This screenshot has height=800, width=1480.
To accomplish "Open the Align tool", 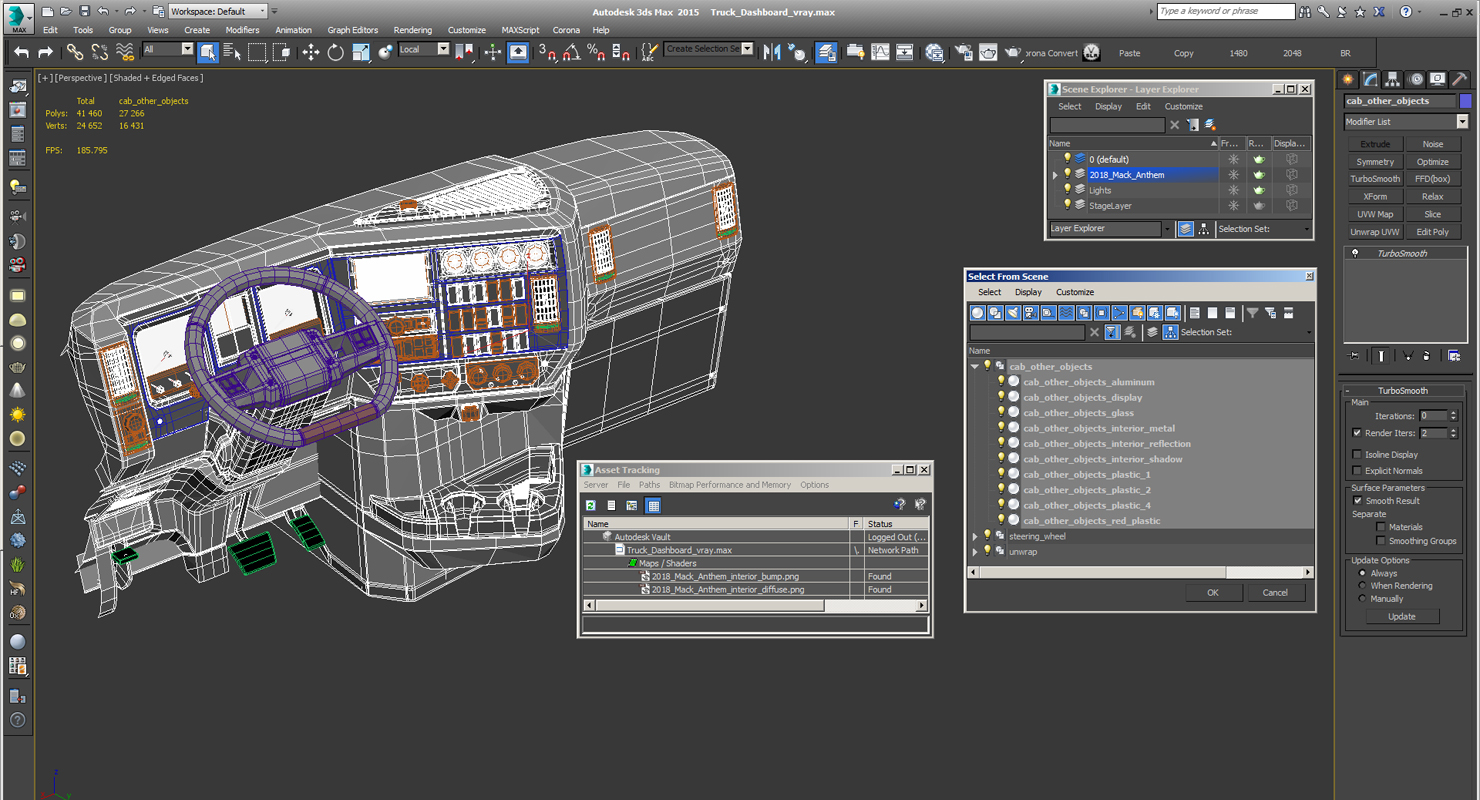I will tap(797, 52).
